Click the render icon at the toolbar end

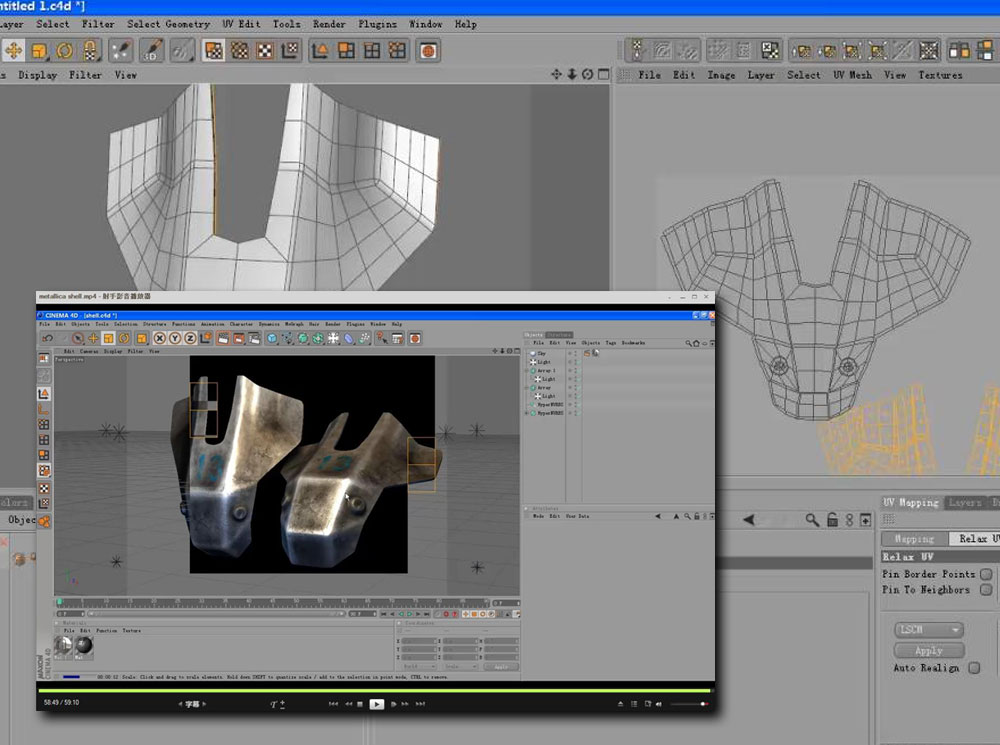point(428,50)
